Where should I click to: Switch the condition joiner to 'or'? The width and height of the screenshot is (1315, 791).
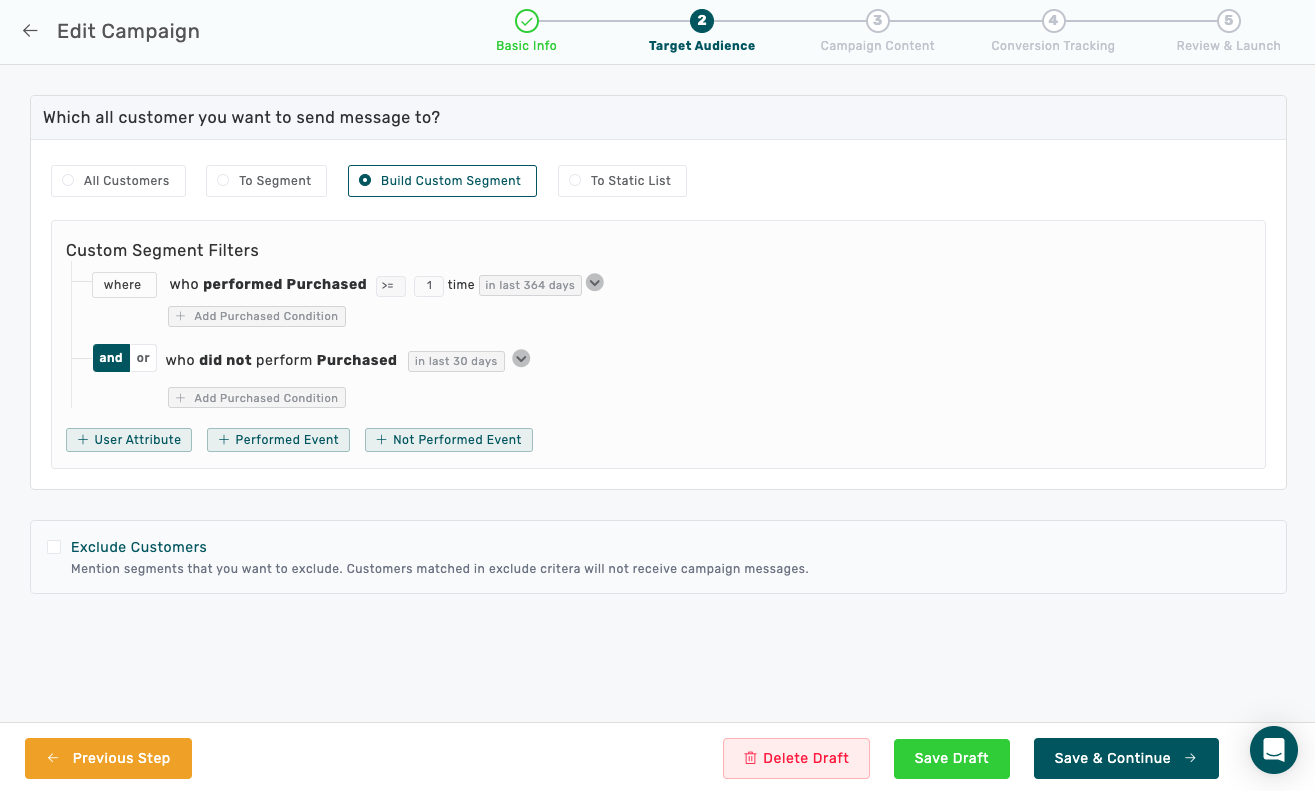143,358
